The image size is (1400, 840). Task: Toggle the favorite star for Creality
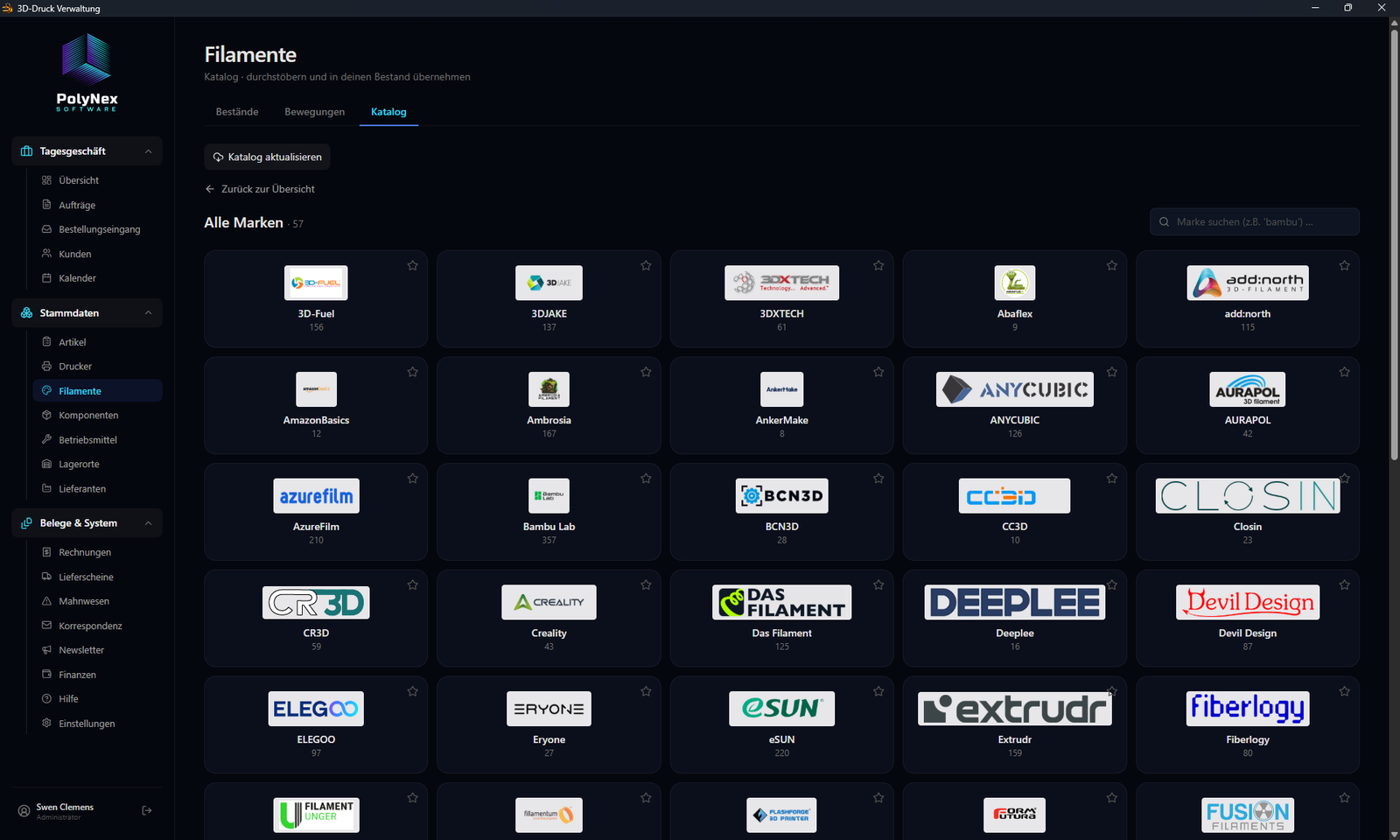[x=646, y=584]
